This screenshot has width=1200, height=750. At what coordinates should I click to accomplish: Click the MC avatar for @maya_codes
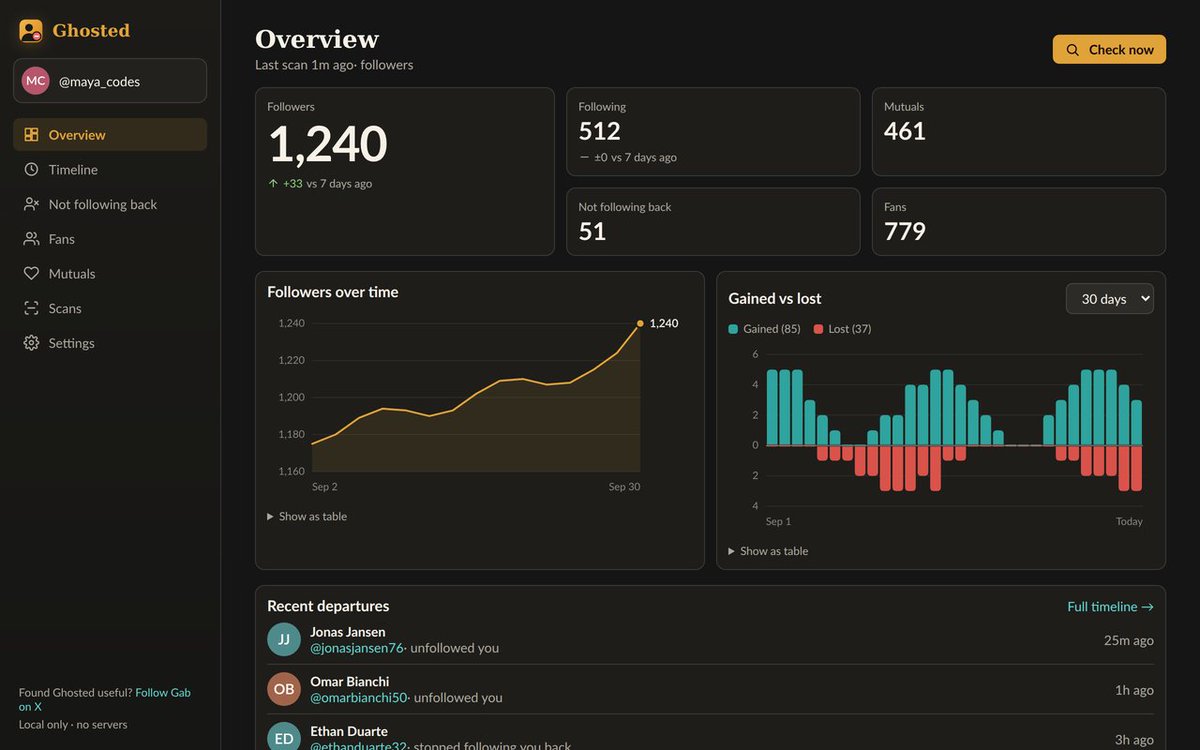coord(36,81)
